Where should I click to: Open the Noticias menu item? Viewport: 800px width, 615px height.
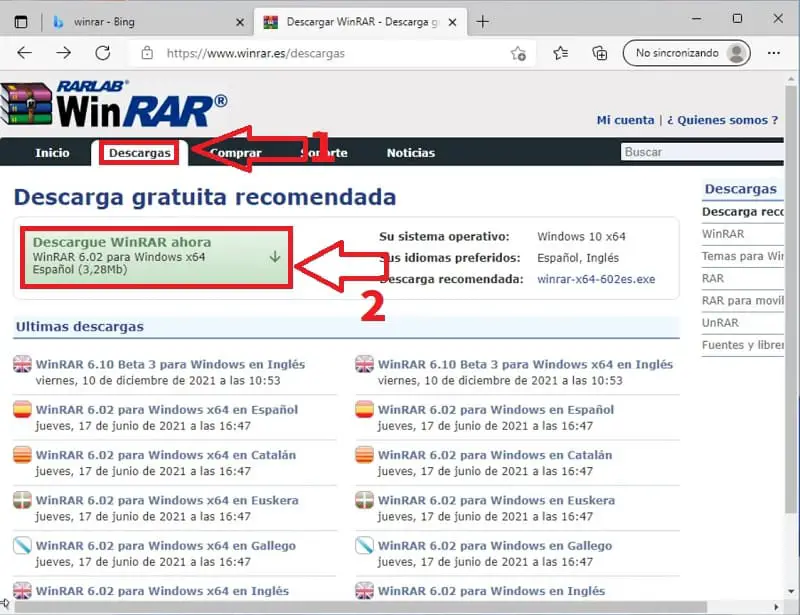pyautogui.click(x=411, y=153)
